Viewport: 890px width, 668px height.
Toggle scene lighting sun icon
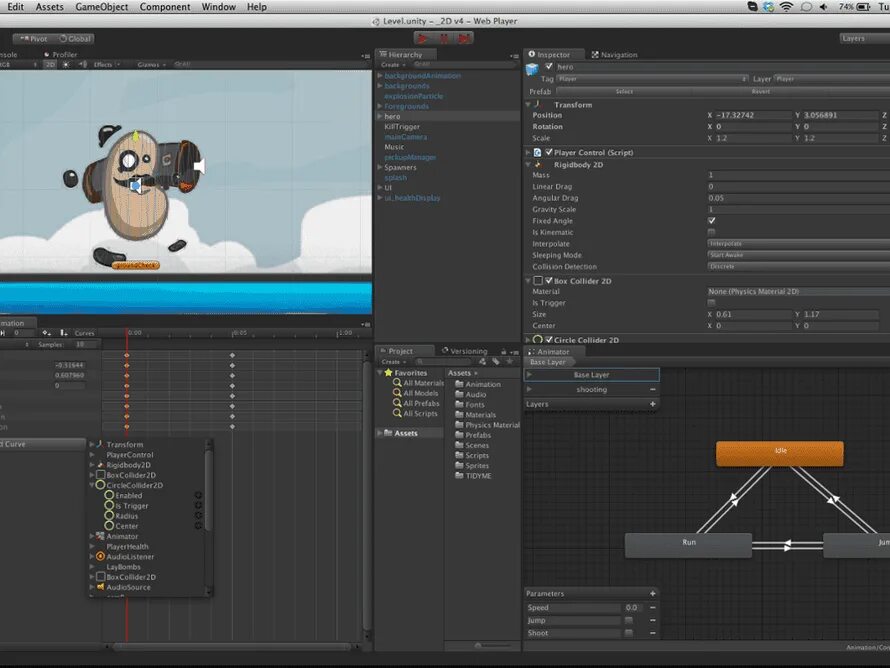click(x=66, y=65)
